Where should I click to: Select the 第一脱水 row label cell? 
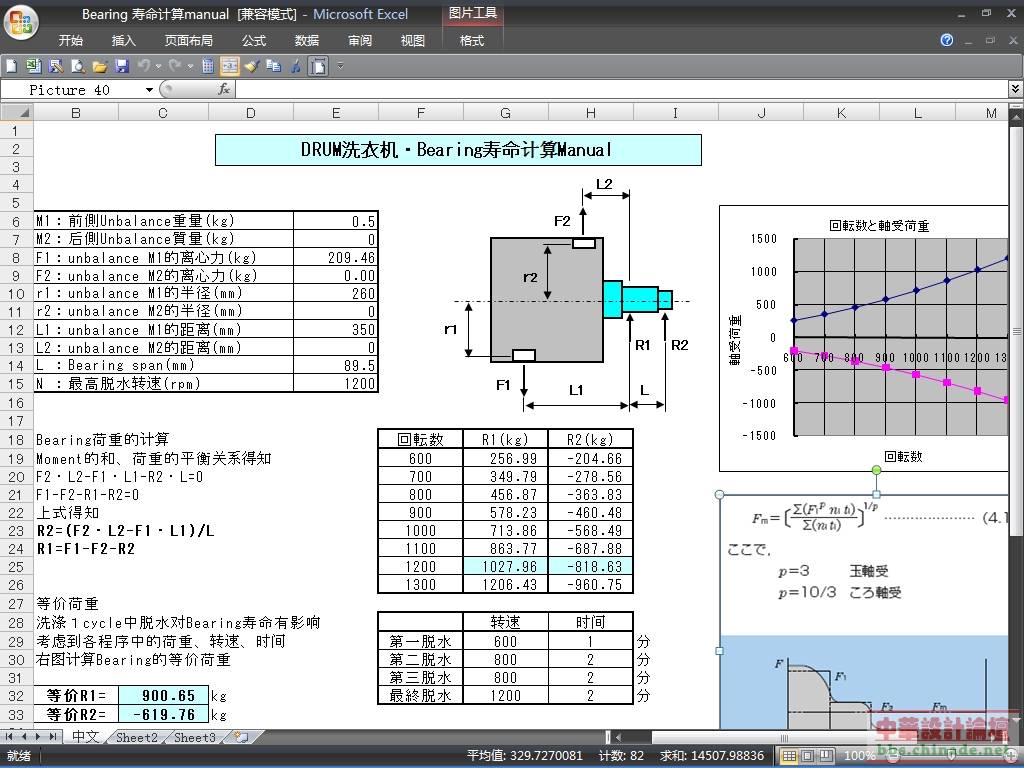point(421,641)
